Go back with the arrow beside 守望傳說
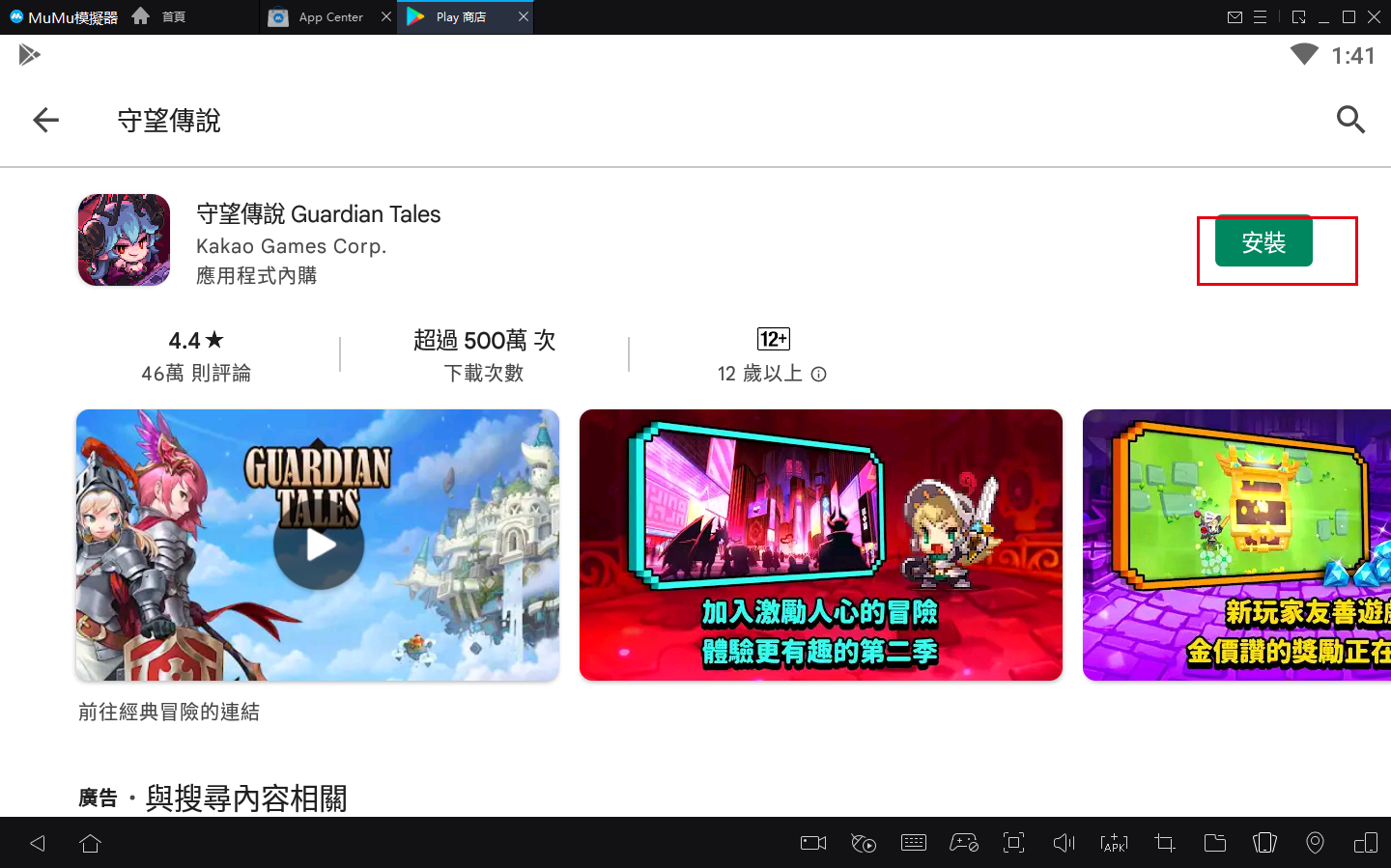The height and width of the screenshot is (868, 1391). (x=45, y=120)
